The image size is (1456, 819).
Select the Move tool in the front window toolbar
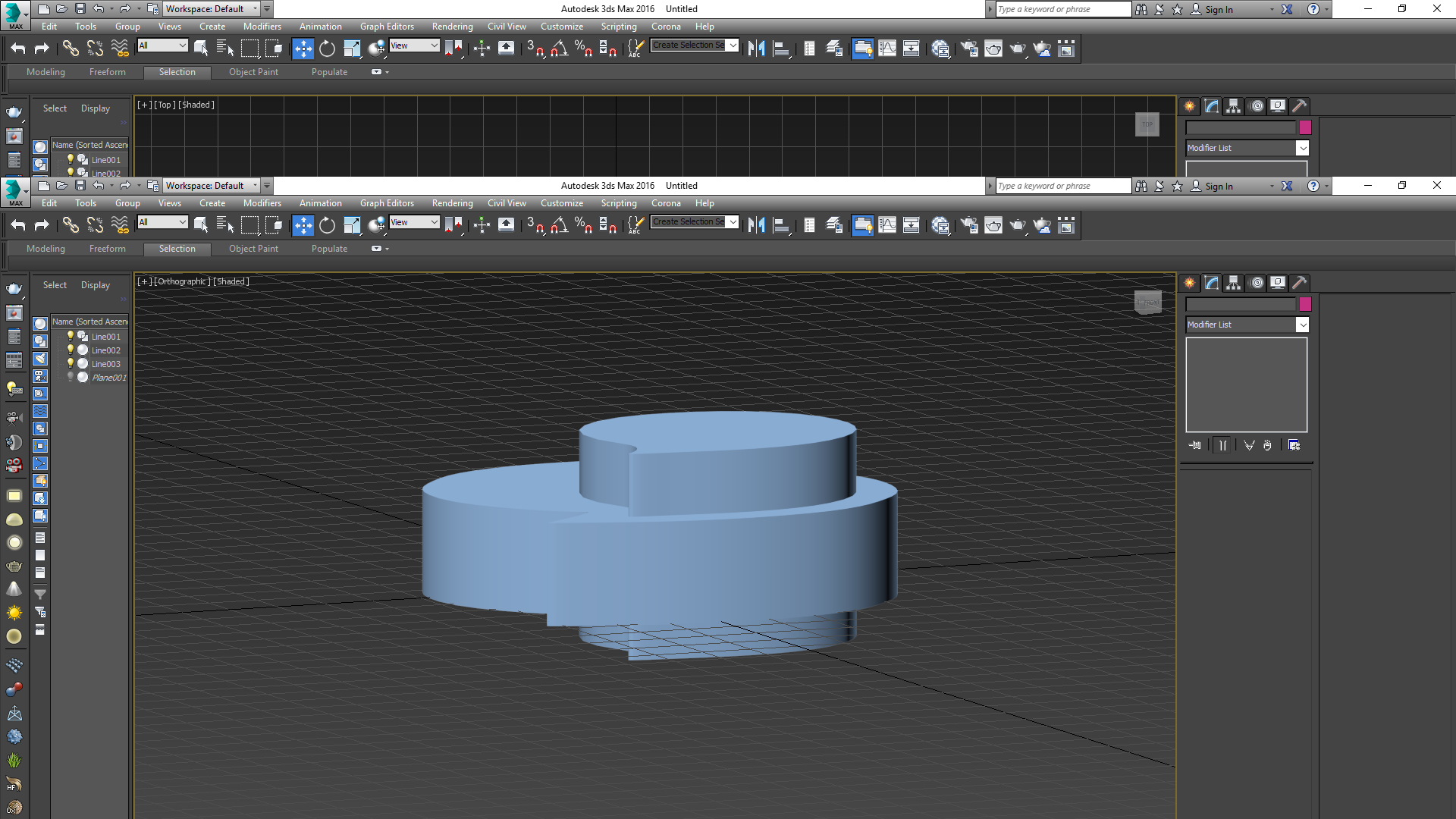(x=303, y=225)
